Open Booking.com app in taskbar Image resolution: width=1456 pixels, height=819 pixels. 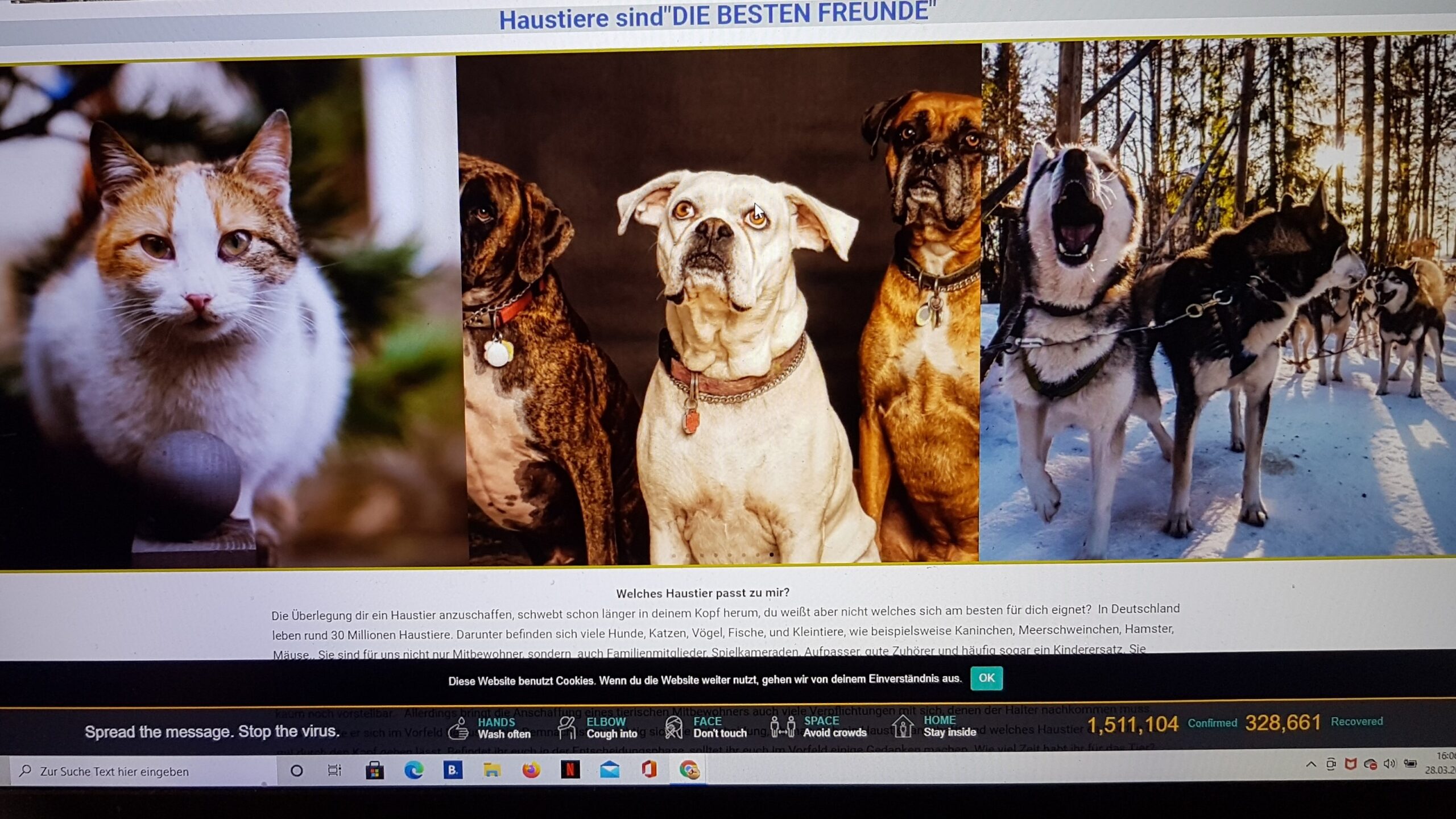click(x=453, y=770)
